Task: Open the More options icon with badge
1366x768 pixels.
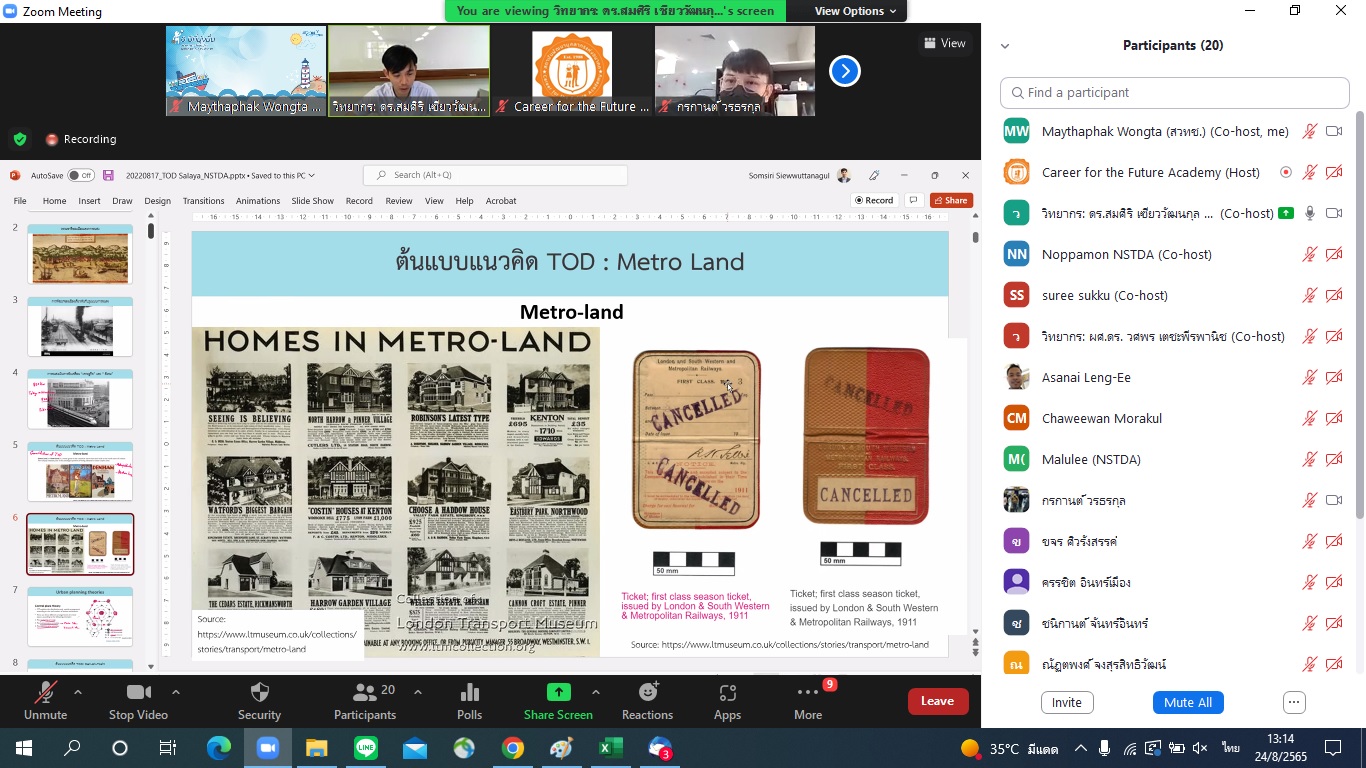Action: (808, 700)
